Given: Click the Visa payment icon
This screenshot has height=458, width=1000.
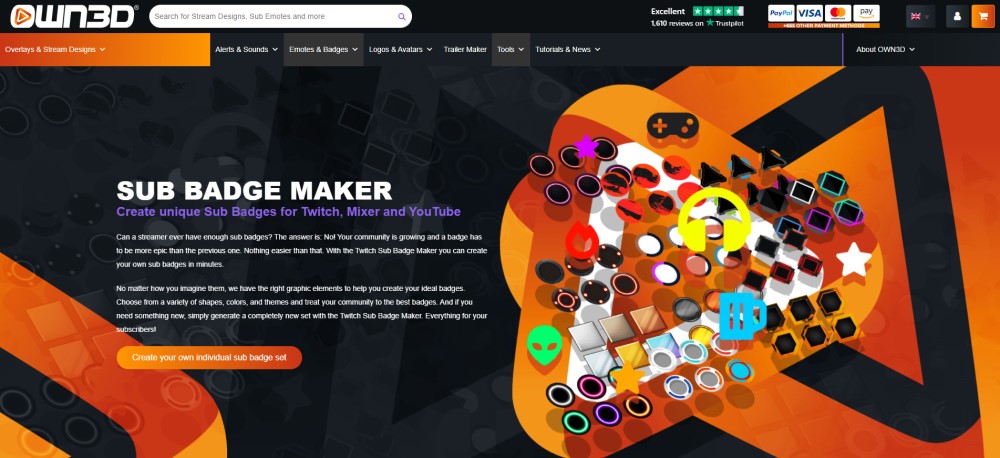Looking at the screenshot, I should 809,13.
